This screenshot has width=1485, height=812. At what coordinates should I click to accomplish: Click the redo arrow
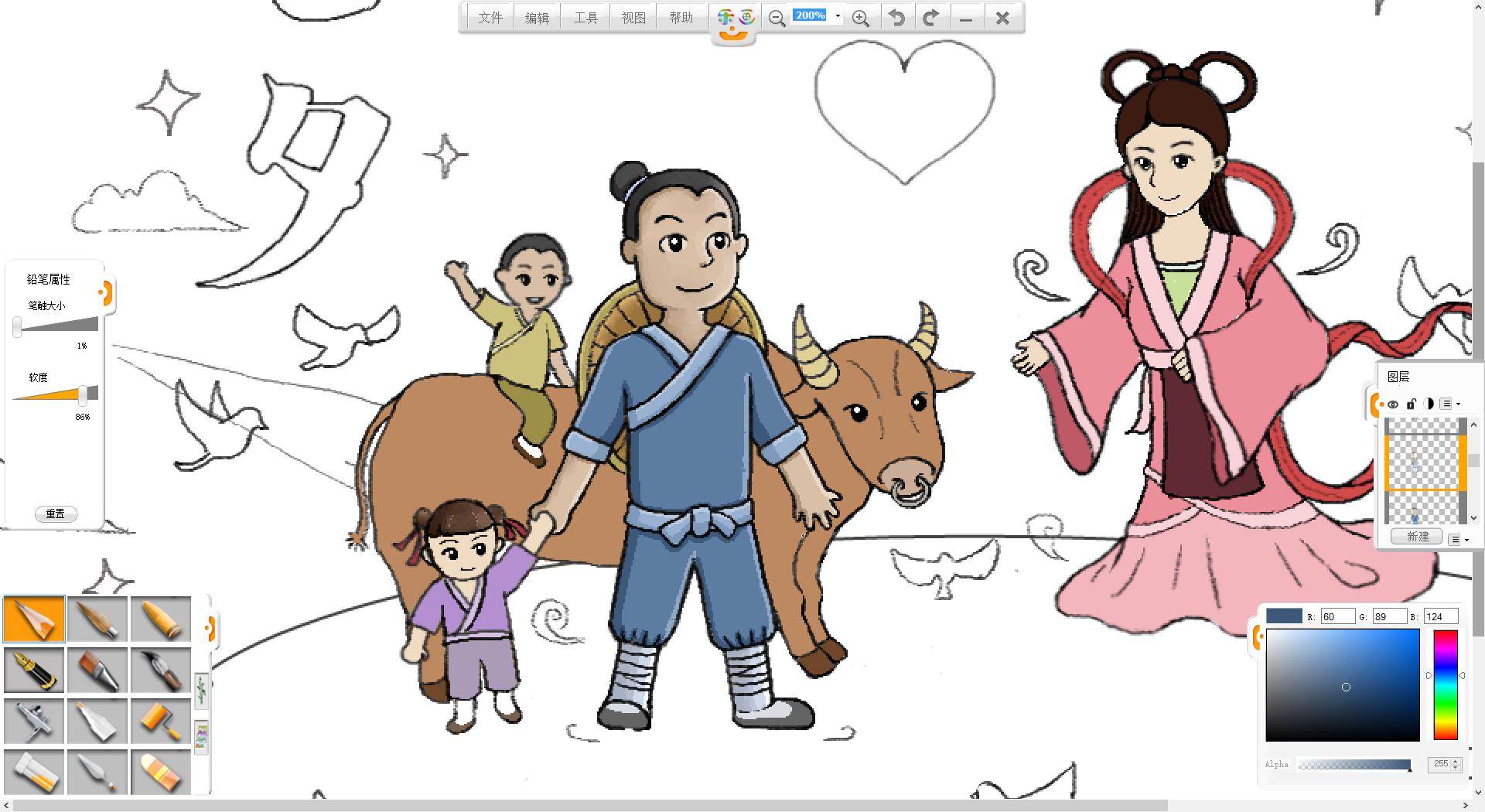pyautogui.click(x=931, y=18)
